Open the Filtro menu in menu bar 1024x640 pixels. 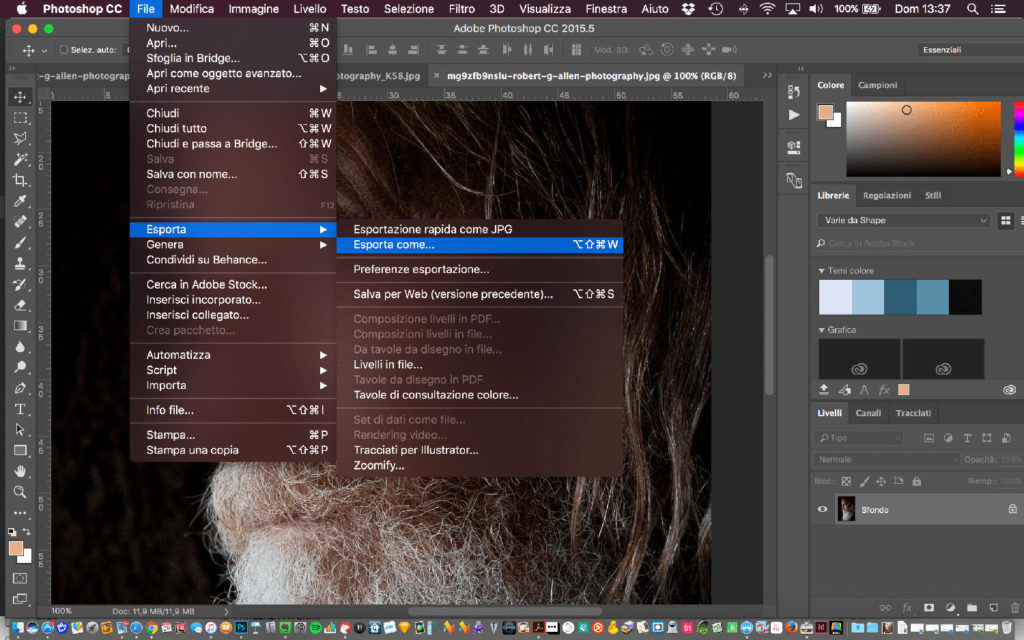(462, 9)
